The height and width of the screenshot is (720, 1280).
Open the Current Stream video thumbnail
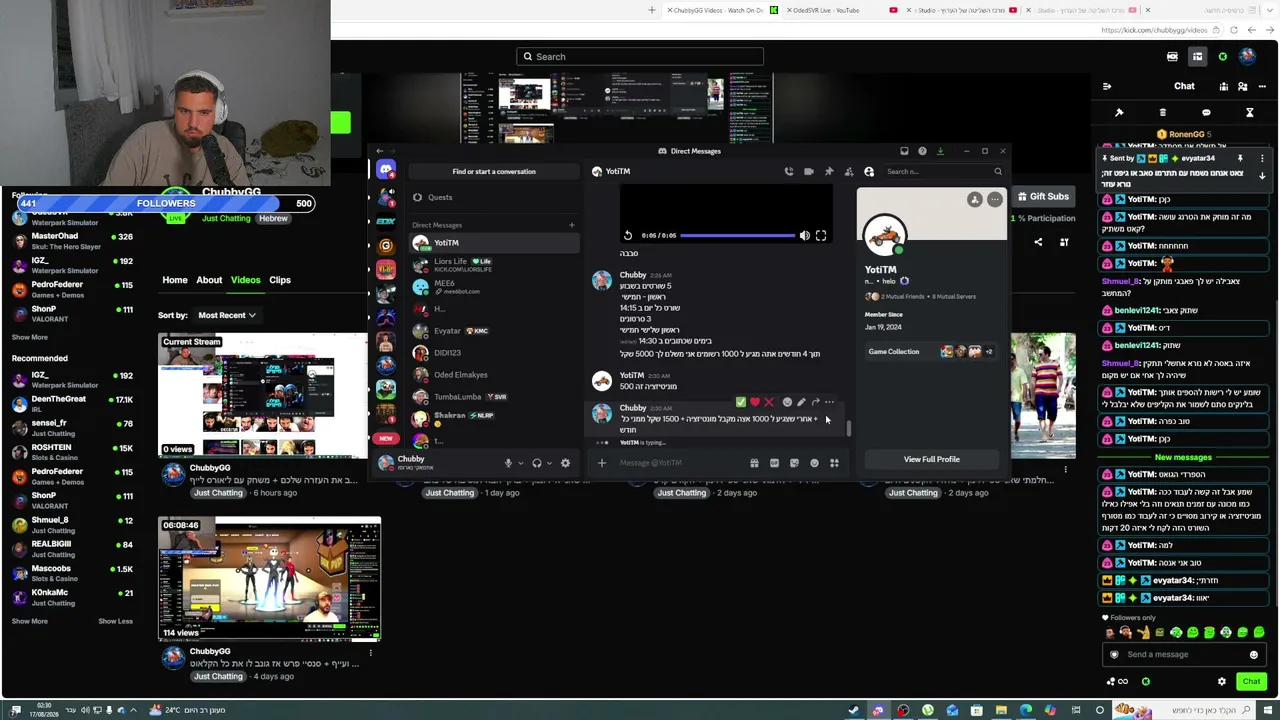tap(263, 396)
